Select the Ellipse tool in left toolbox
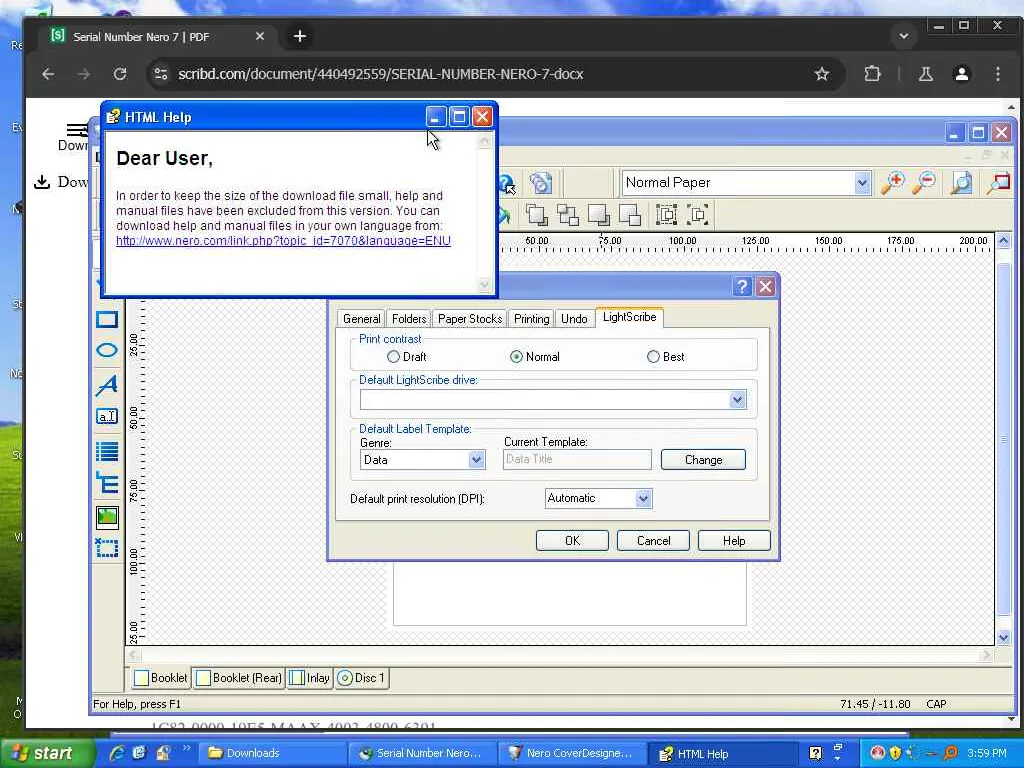The image size is (1024, 768). [x=107, y=351]
